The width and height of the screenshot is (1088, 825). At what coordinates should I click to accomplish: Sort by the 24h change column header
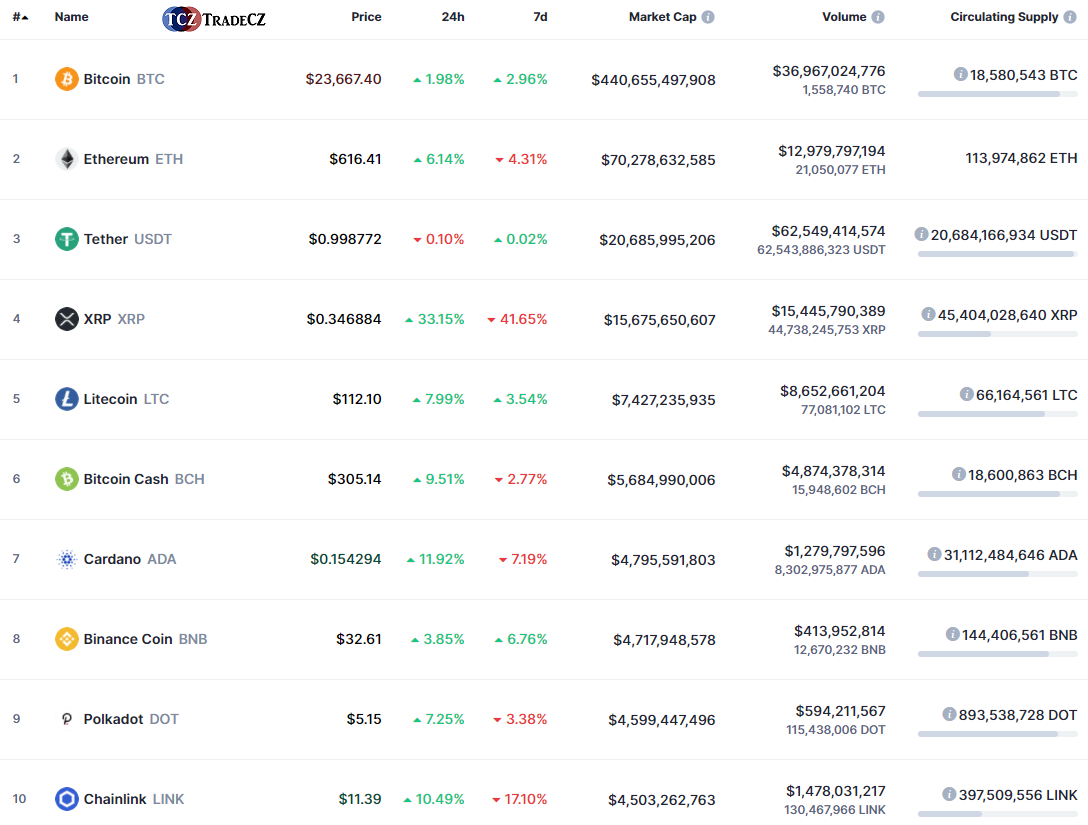coord(452,17)
